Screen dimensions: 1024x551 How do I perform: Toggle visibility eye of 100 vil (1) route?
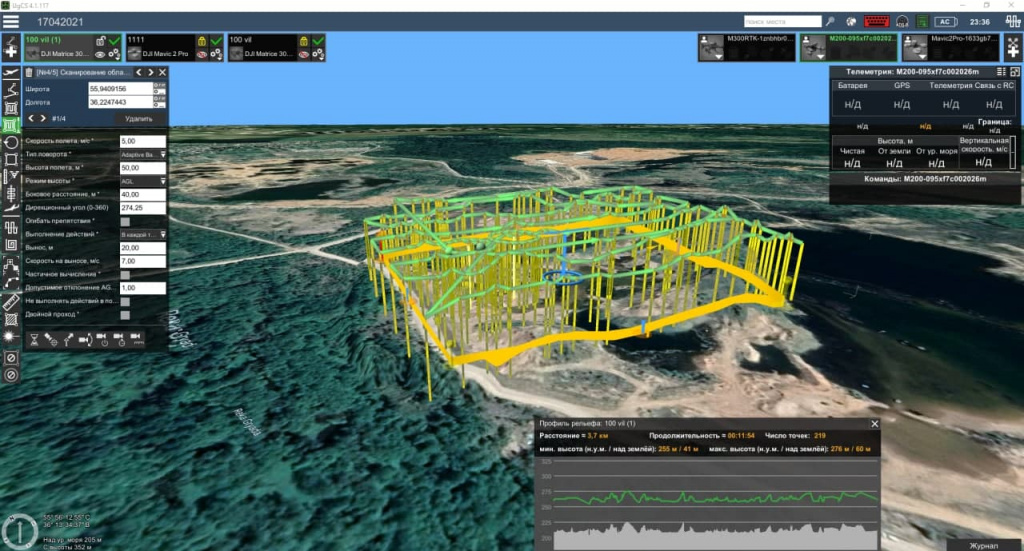[101, 53]
